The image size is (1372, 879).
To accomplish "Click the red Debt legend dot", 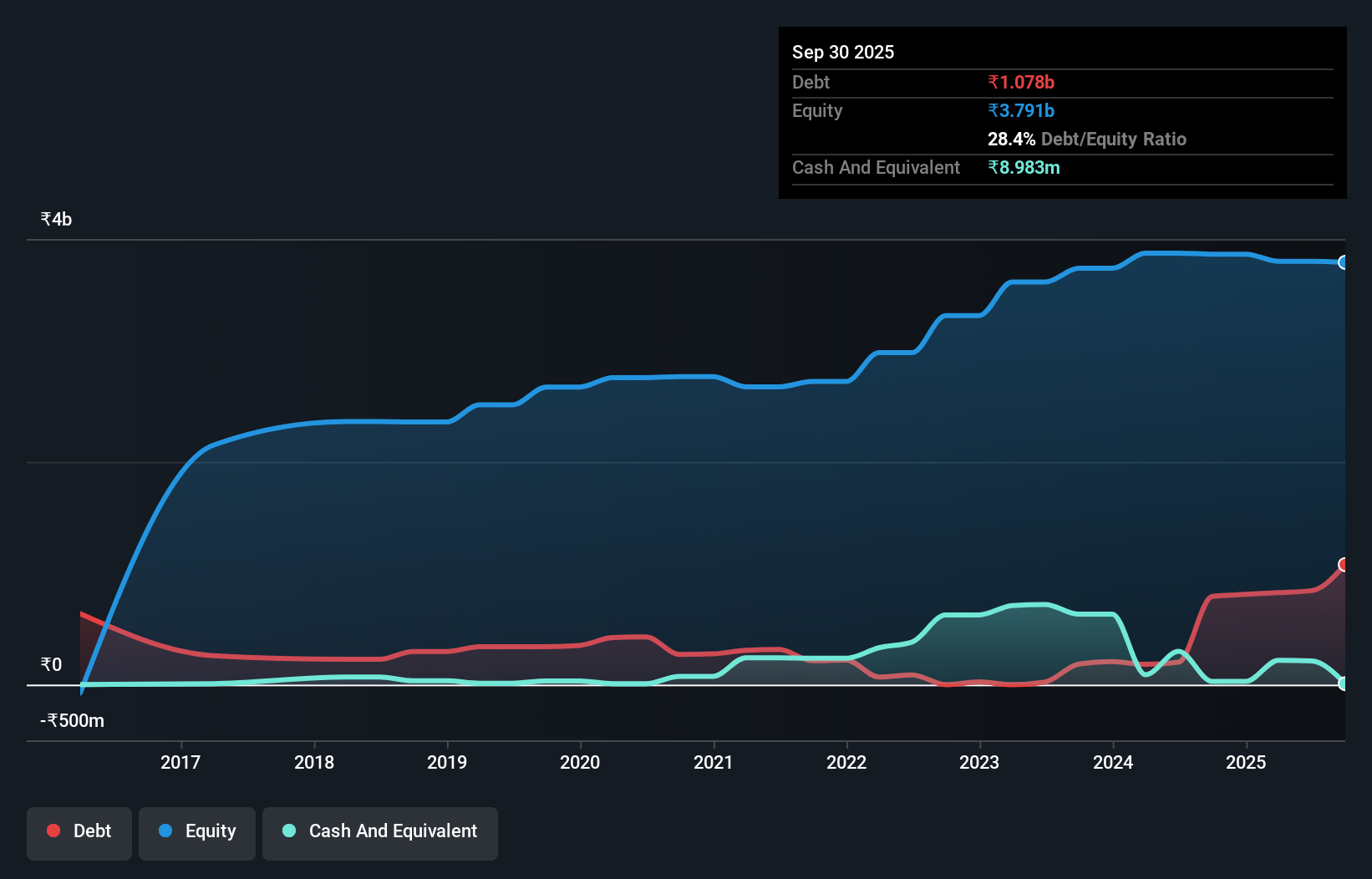I will 53,831.
